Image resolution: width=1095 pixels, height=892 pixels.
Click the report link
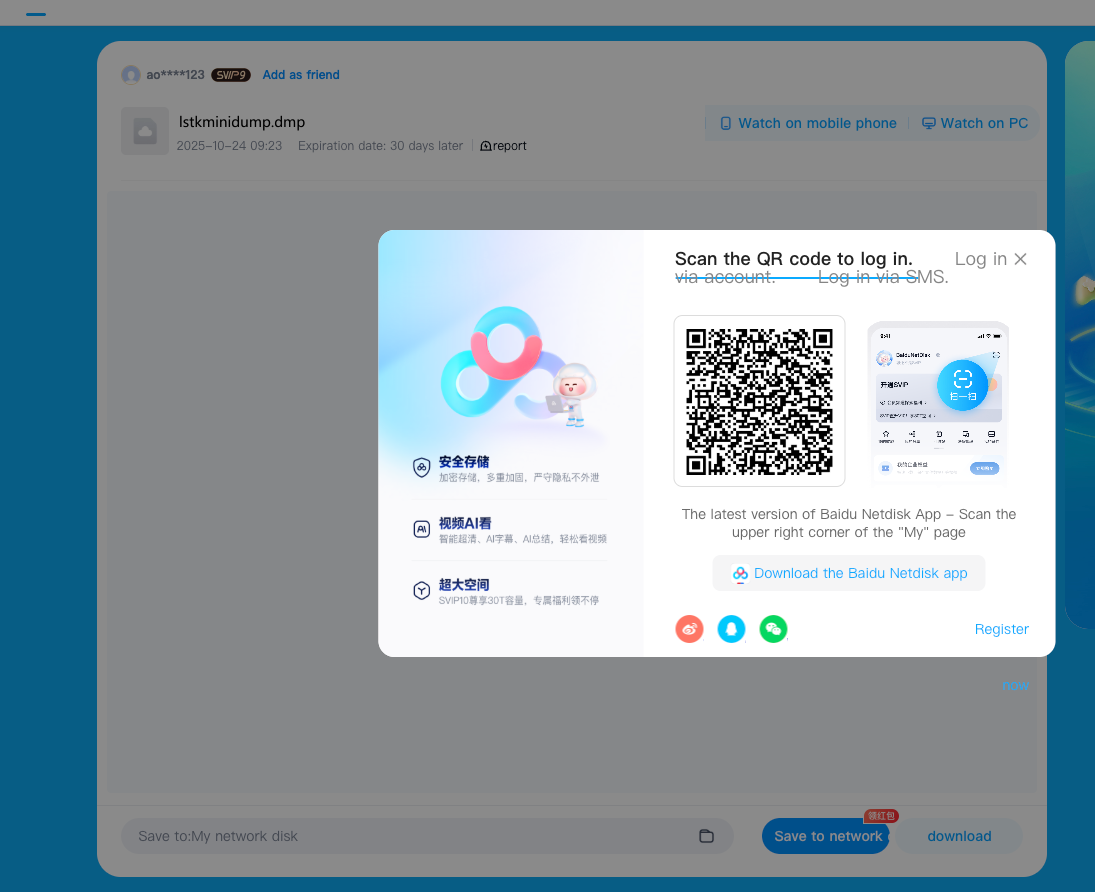(x=503, y=145)
